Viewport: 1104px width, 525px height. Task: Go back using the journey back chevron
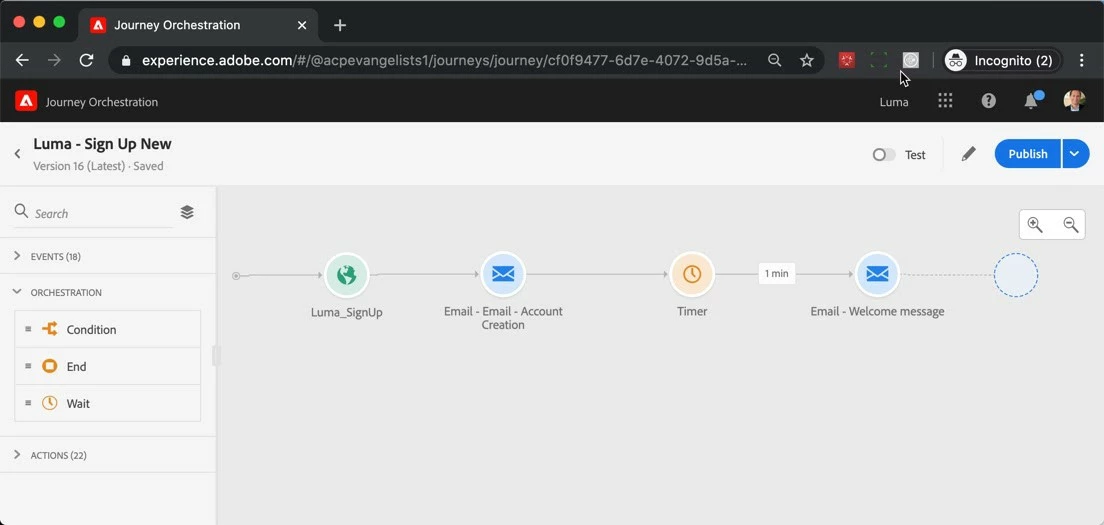coord(18,153)
